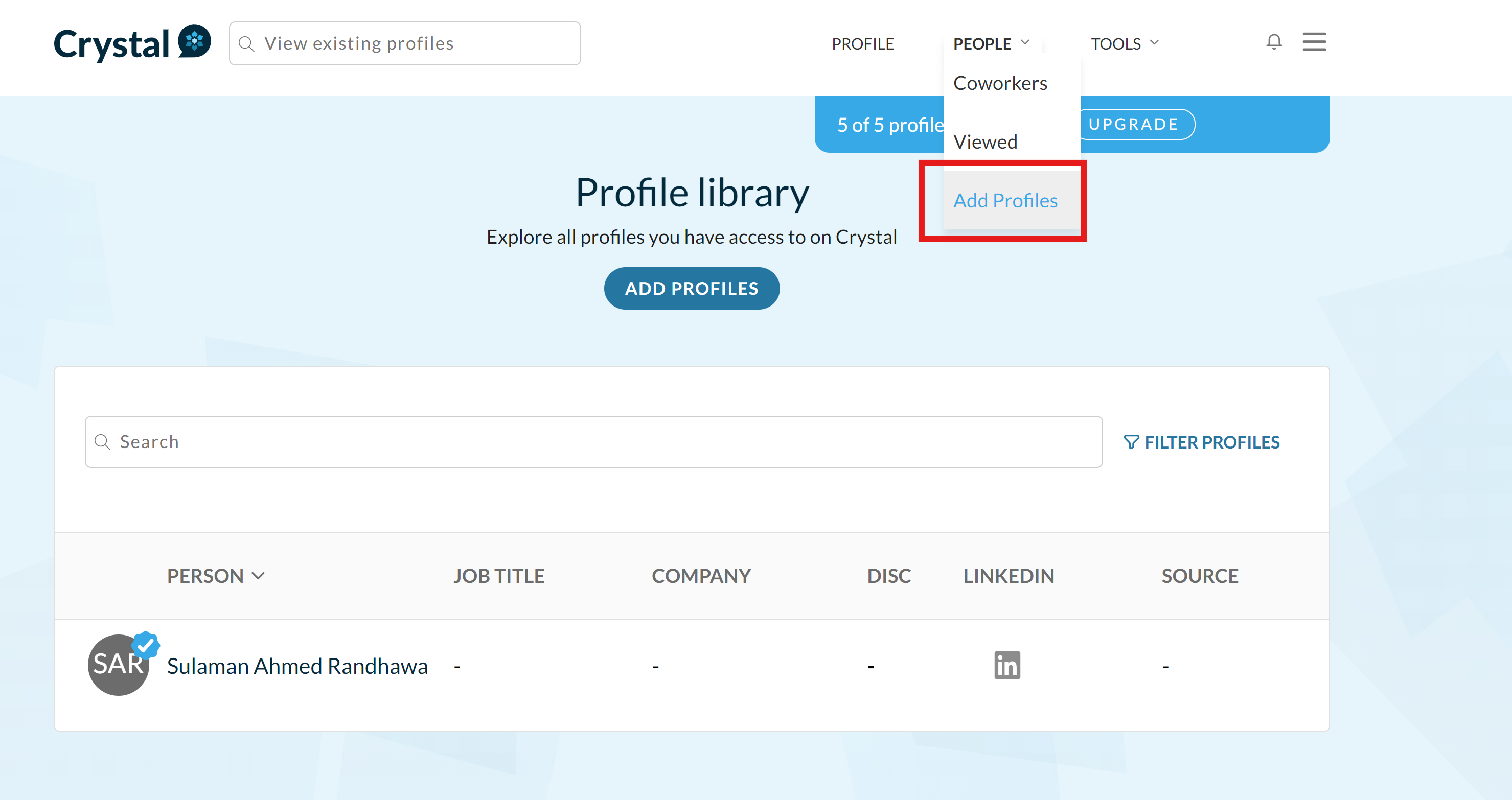Screen dimensions: 1512x800
Task: Click FILTER PROFILES link
Action: (1211, 442)
